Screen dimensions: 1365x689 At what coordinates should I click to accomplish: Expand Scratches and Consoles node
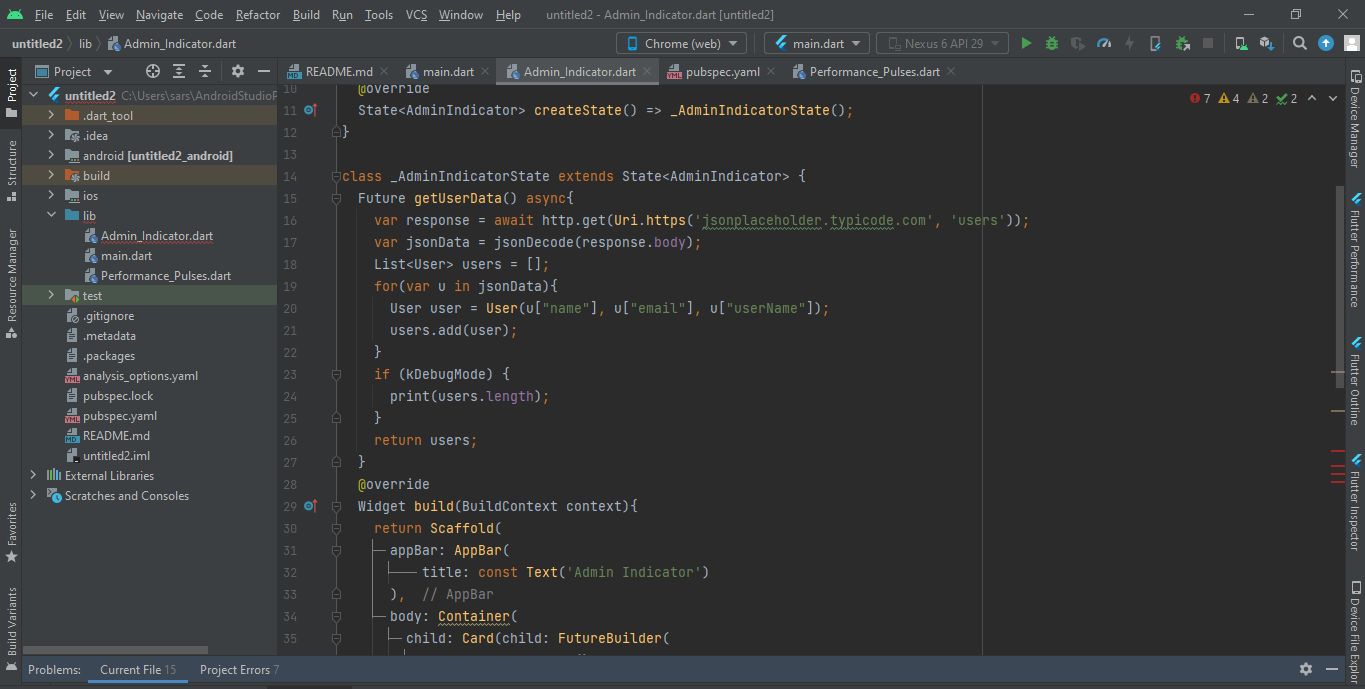click(35, 496)
